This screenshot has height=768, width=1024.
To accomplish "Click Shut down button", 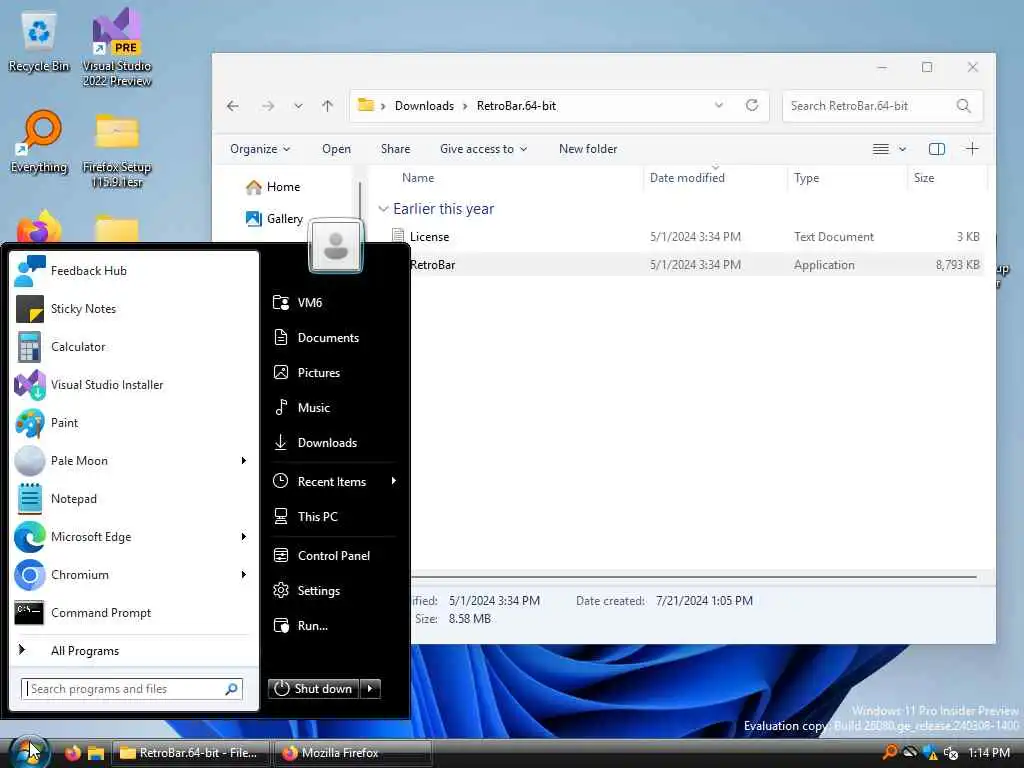I will coord(313,688).
